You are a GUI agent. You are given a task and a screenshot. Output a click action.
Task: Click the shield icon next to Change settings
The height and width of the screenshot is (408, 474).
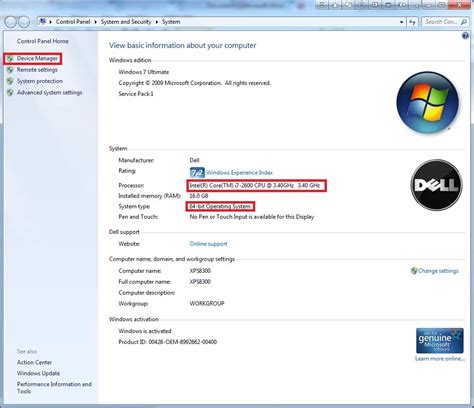[x=414, y=271]
